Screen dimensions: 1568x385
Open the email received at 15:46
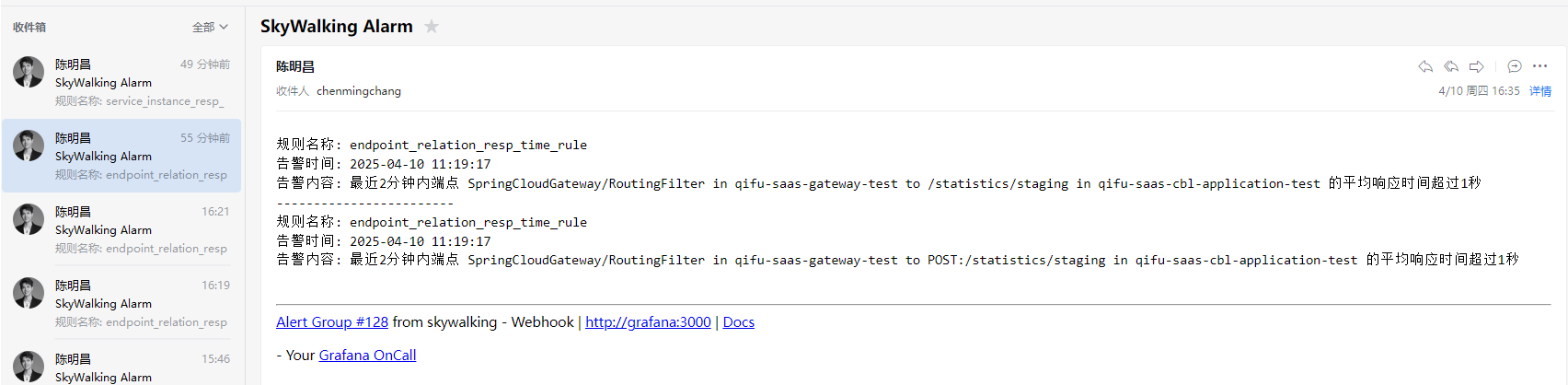coord(121,367)
